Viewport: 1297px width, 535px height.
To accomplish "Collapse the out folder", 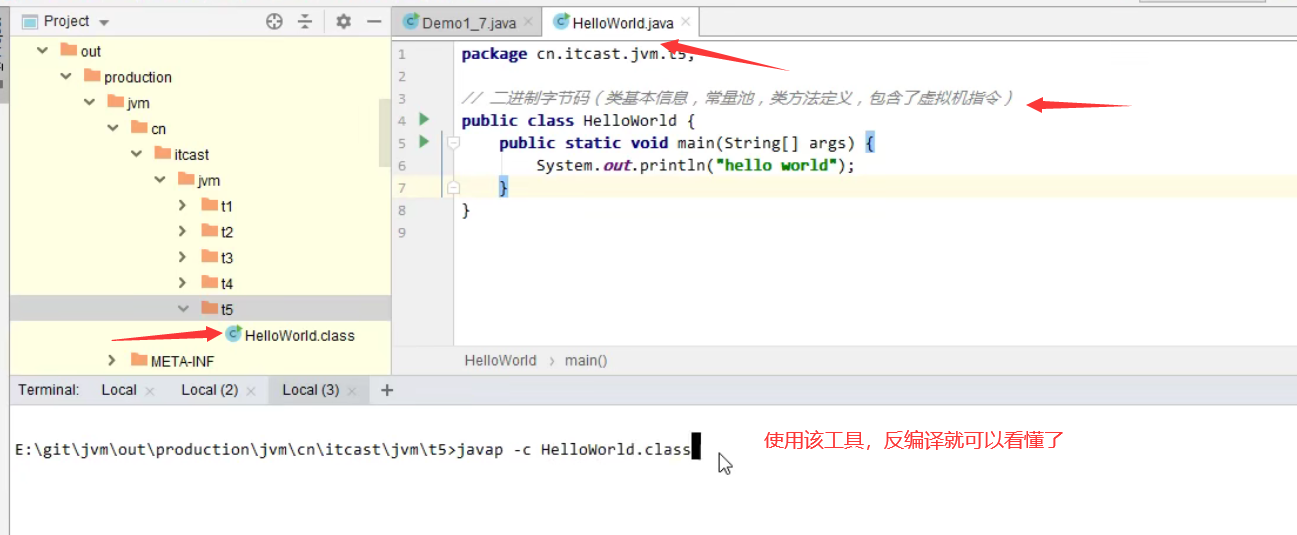I will click(42, 51).
